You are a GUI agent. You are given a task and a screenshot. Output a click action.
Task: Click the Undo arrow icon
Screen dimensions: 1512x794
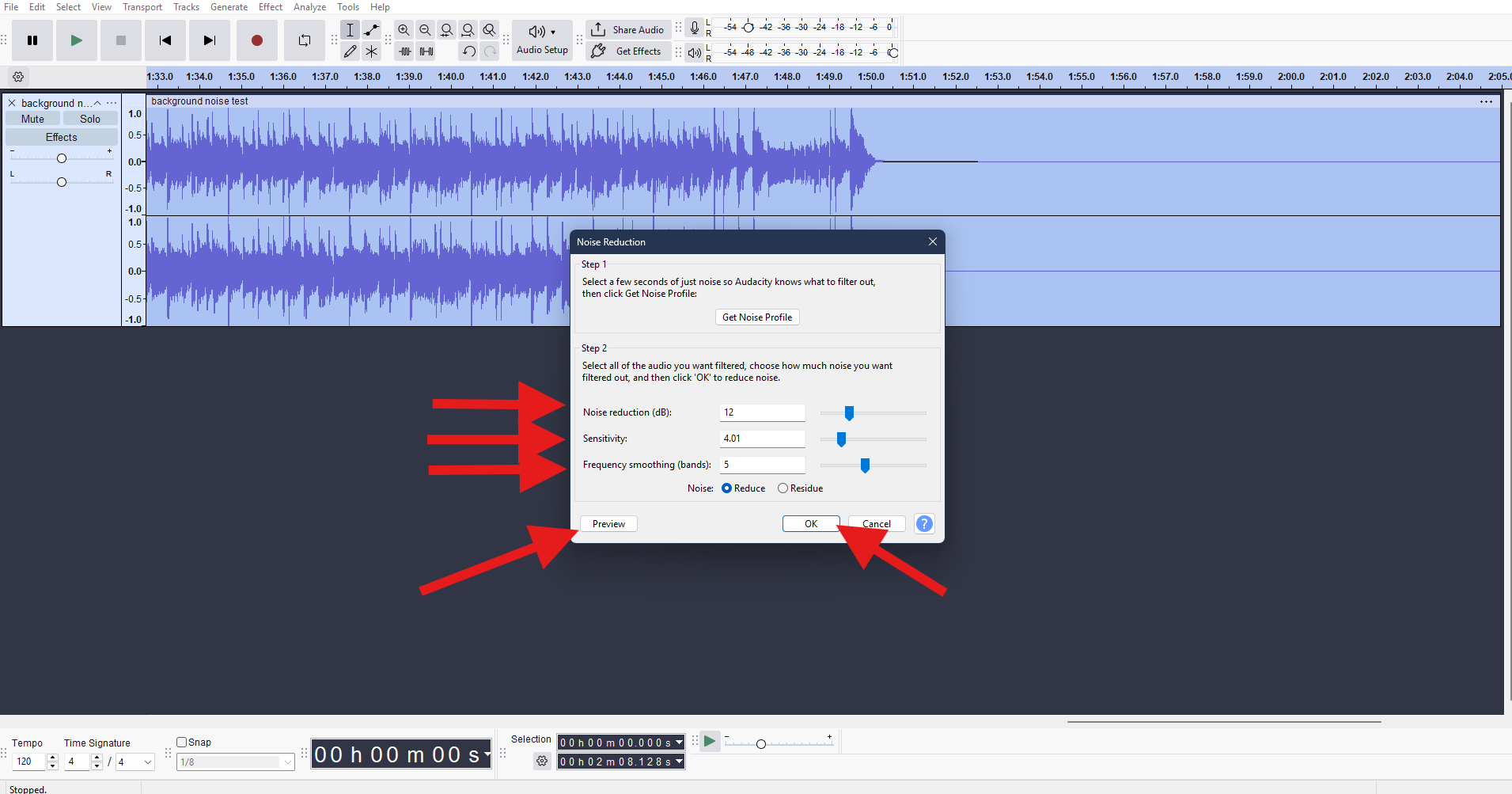(468, 51)
